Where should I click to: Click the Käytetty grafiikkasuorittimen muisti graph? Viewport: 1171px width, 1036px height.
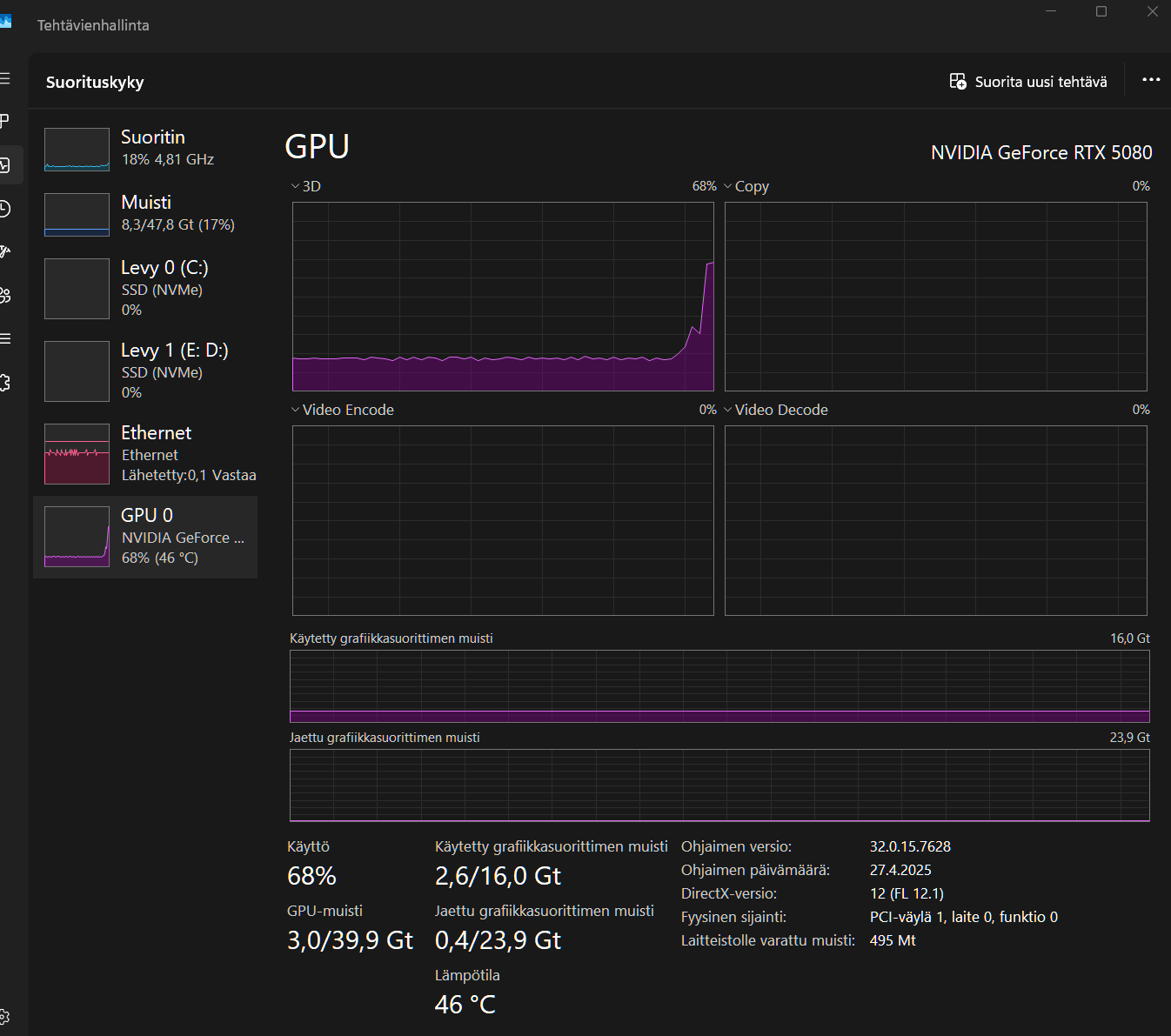719,686
